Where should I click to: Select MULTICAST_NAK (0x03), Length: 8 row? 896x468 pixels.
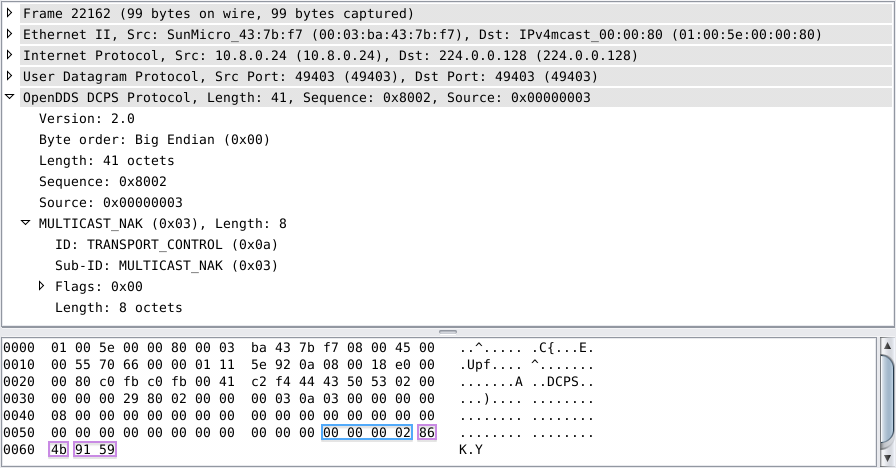(x=163, y=224)
